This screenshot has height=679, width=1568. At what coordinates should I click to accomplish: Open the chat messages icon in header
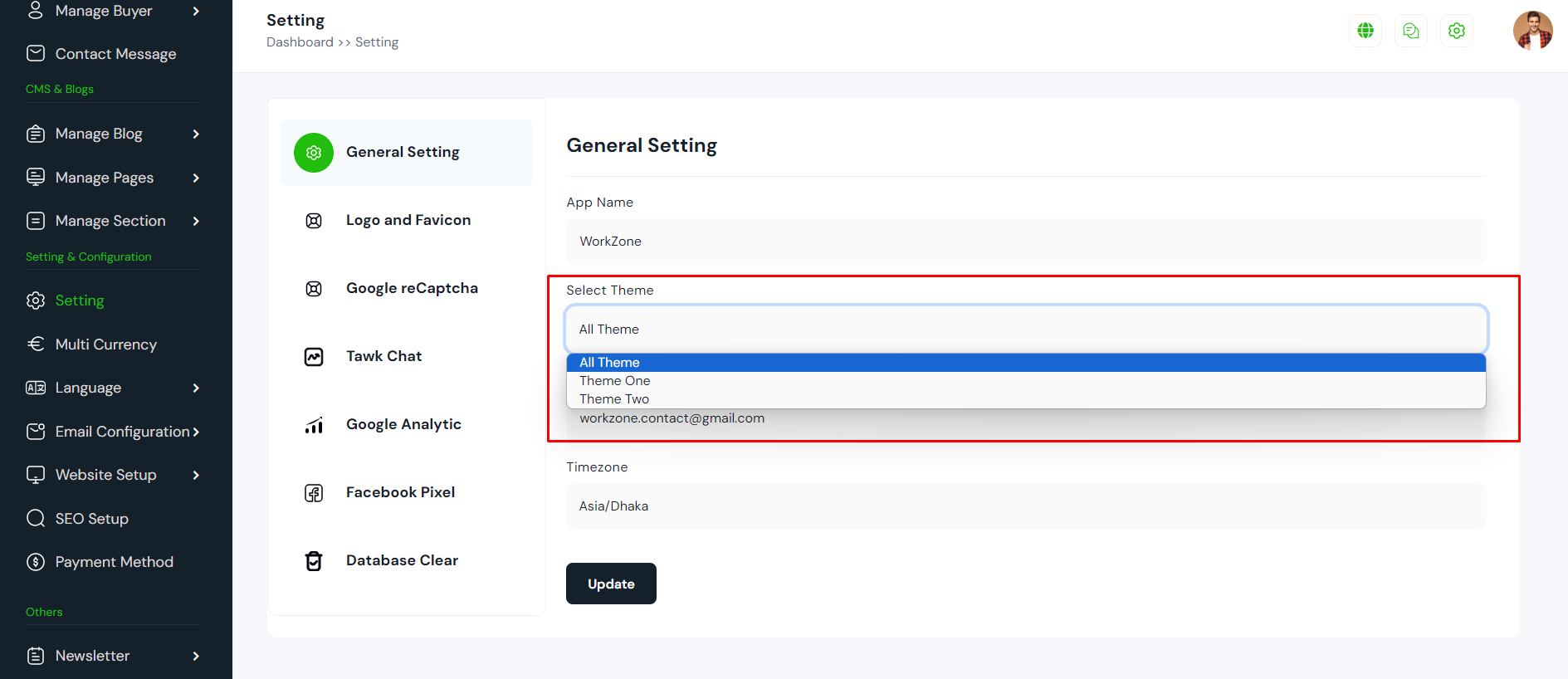tap(1410, 31)
